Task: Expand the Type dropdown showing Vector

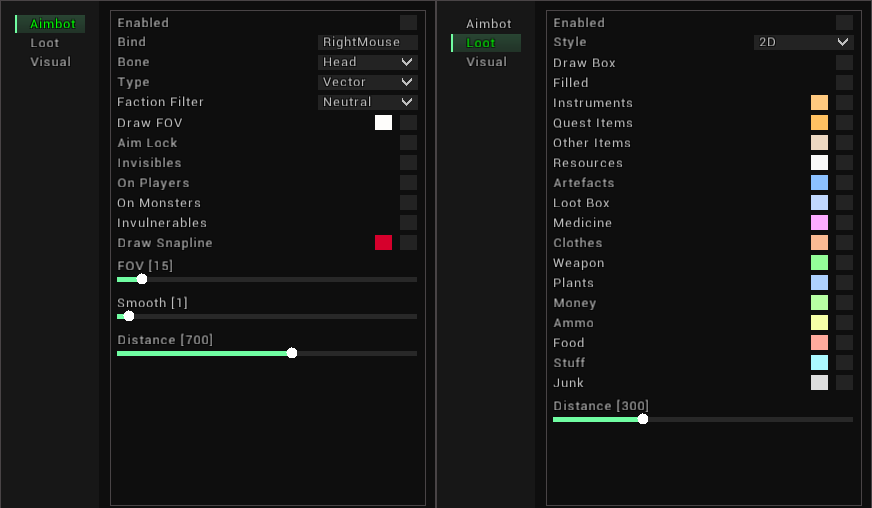Action: [367, 82]
